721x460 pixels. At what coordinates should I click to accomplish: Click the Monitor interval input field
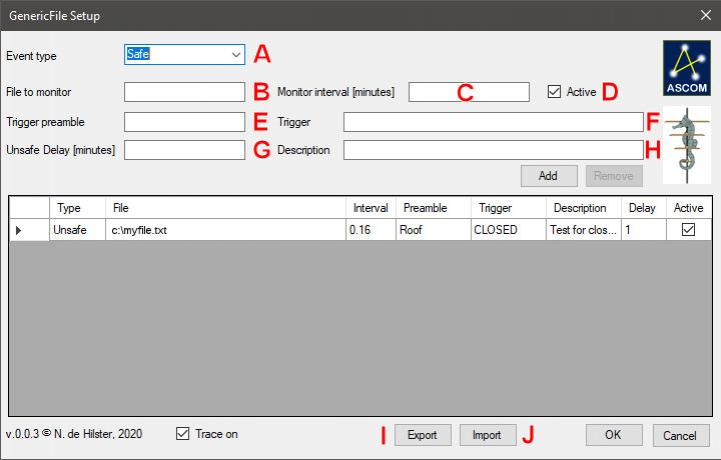pos(468,92)
